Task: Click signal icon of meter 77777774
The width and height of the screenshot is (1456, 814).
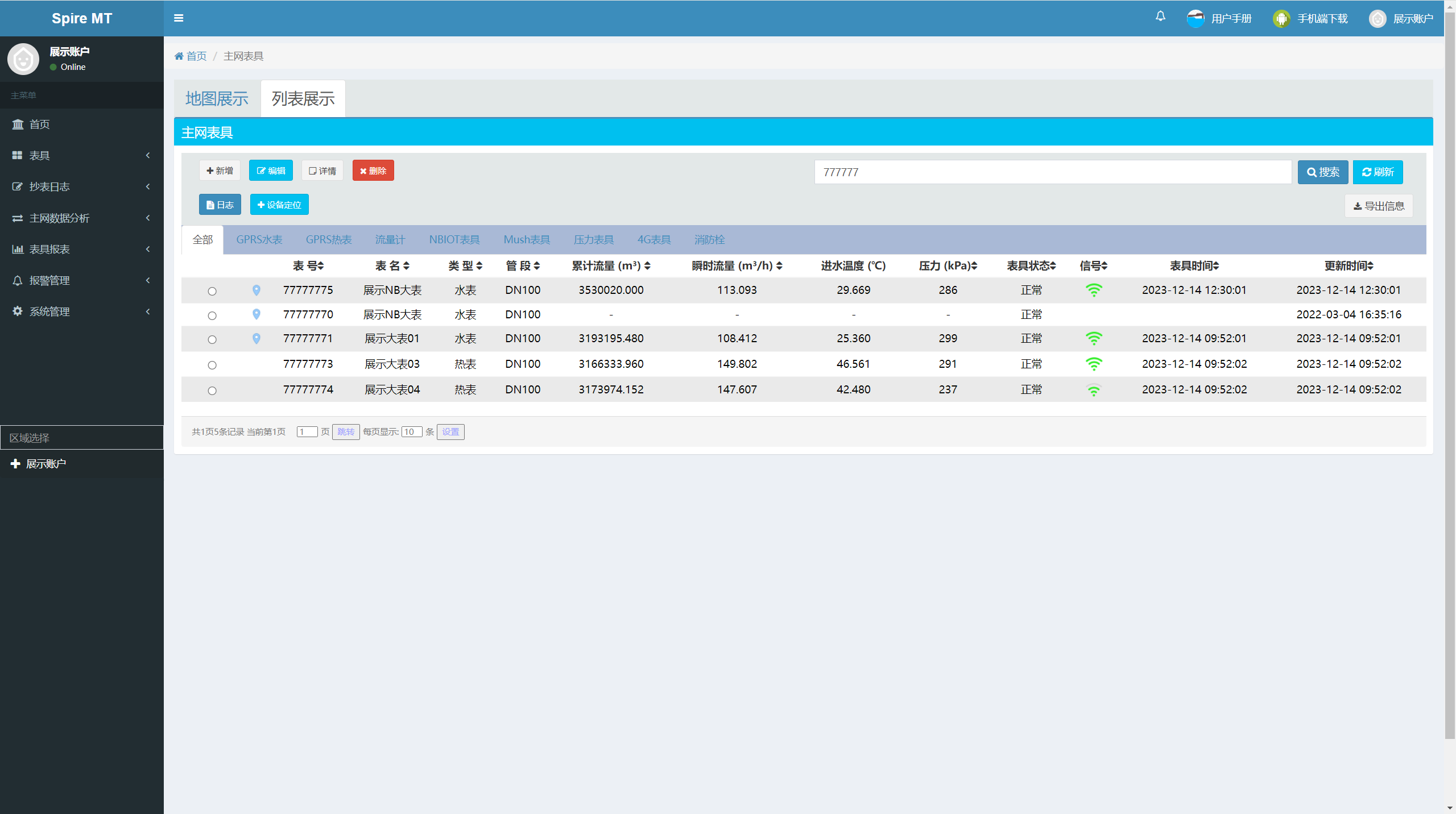Action: point(1093,390)
